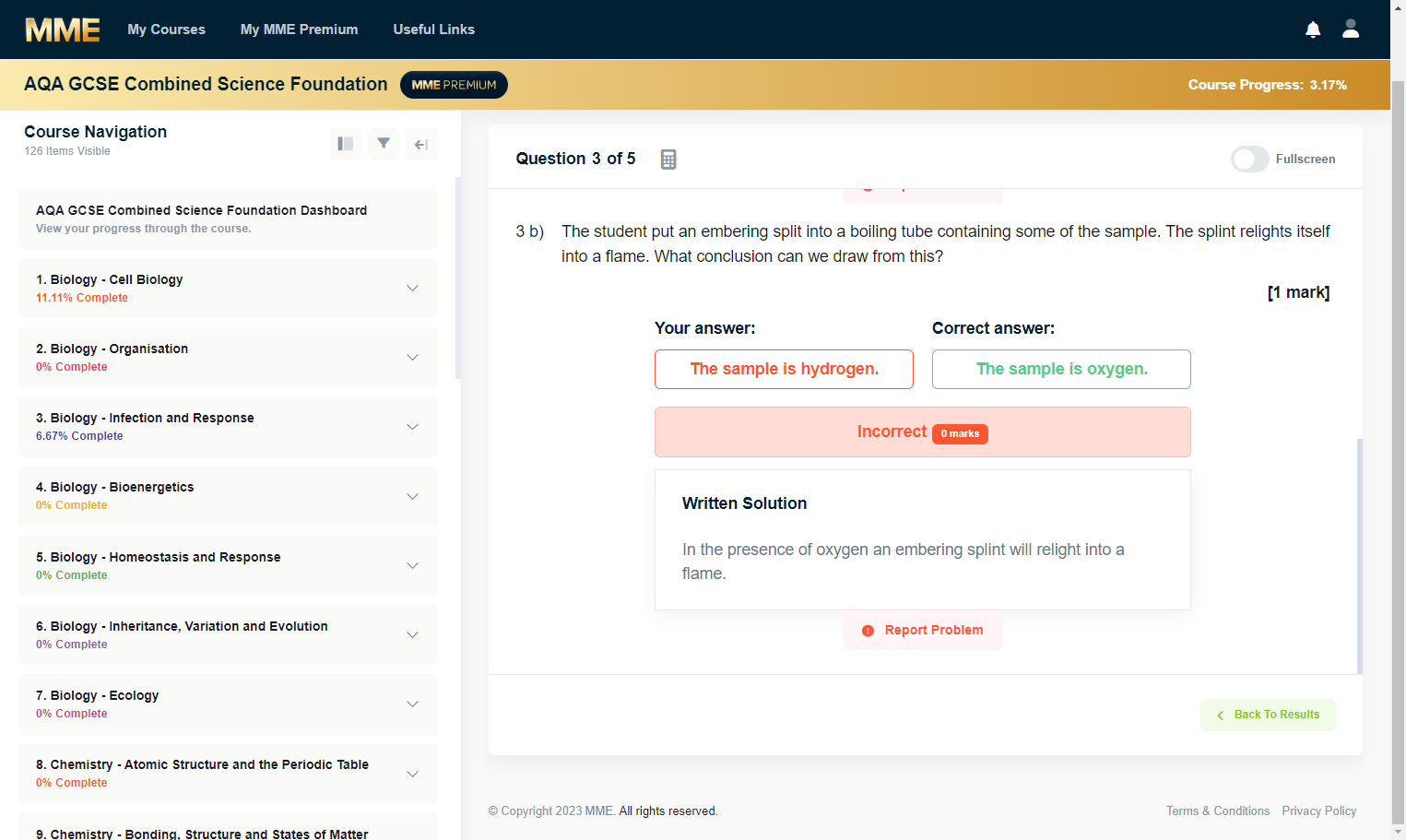Open Privacy Policy link
This screenshot has width=1406, height=840.
click(x=1318, y=811)
